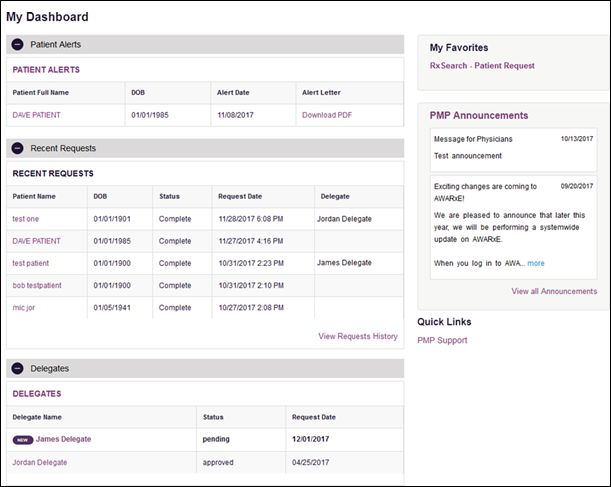Open the PMP Support quick link

(442, 340)
